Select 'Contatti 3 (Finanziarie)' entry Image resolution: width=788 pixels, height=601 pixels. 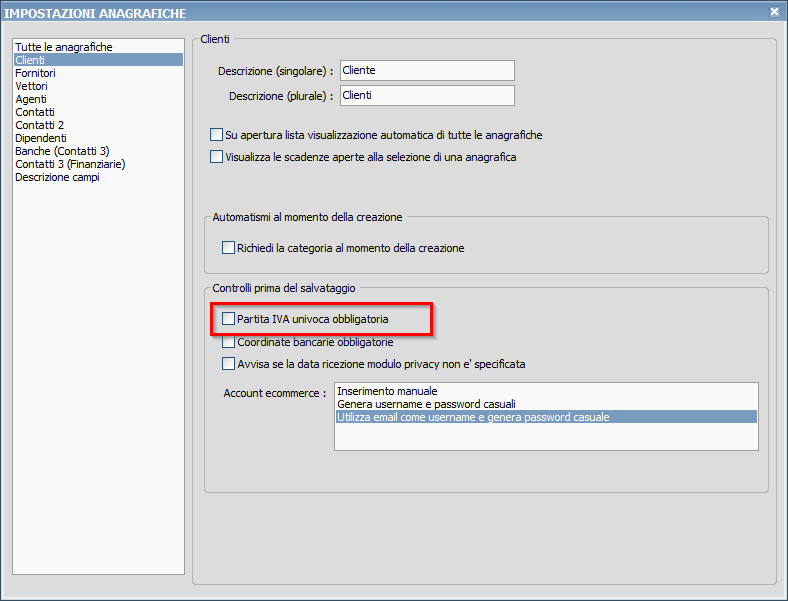pos(70,164)
